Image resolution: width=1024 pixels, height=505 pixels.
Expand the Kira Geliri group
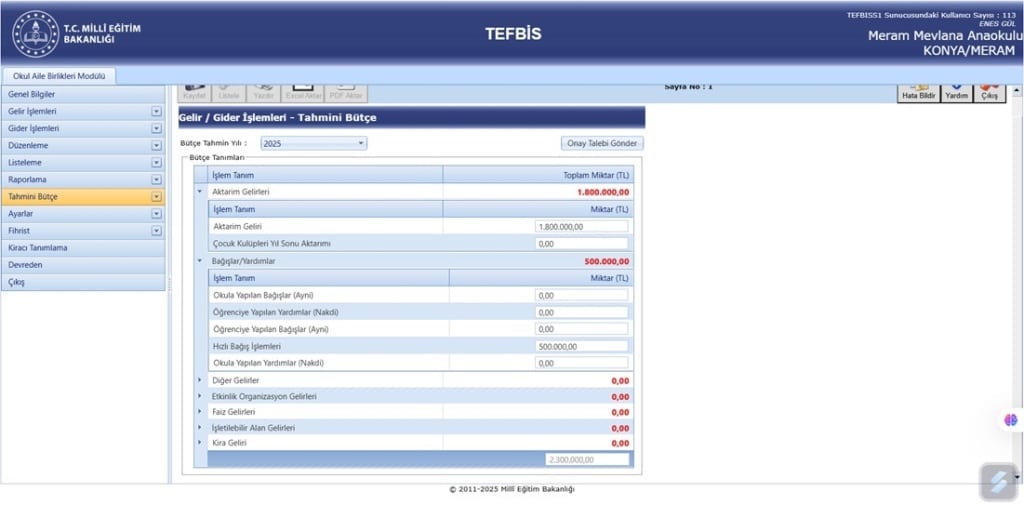(x=200, y=443)
